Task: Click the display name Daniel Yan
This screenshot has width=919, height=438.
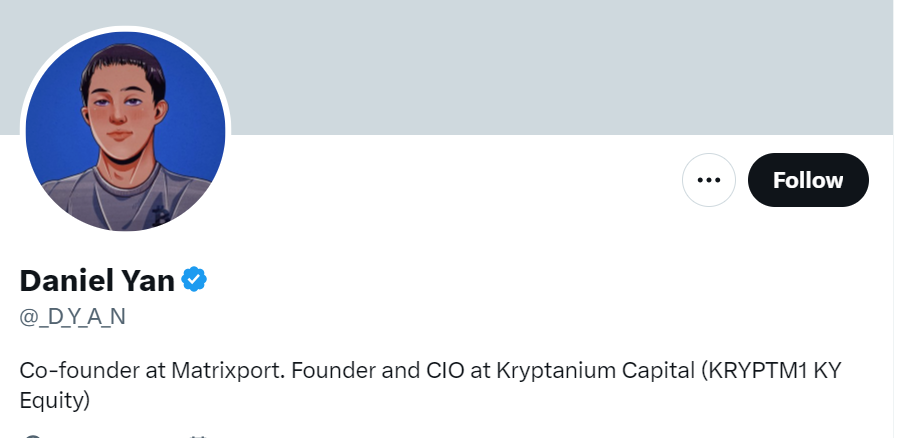Action: (x=97, y=280)
